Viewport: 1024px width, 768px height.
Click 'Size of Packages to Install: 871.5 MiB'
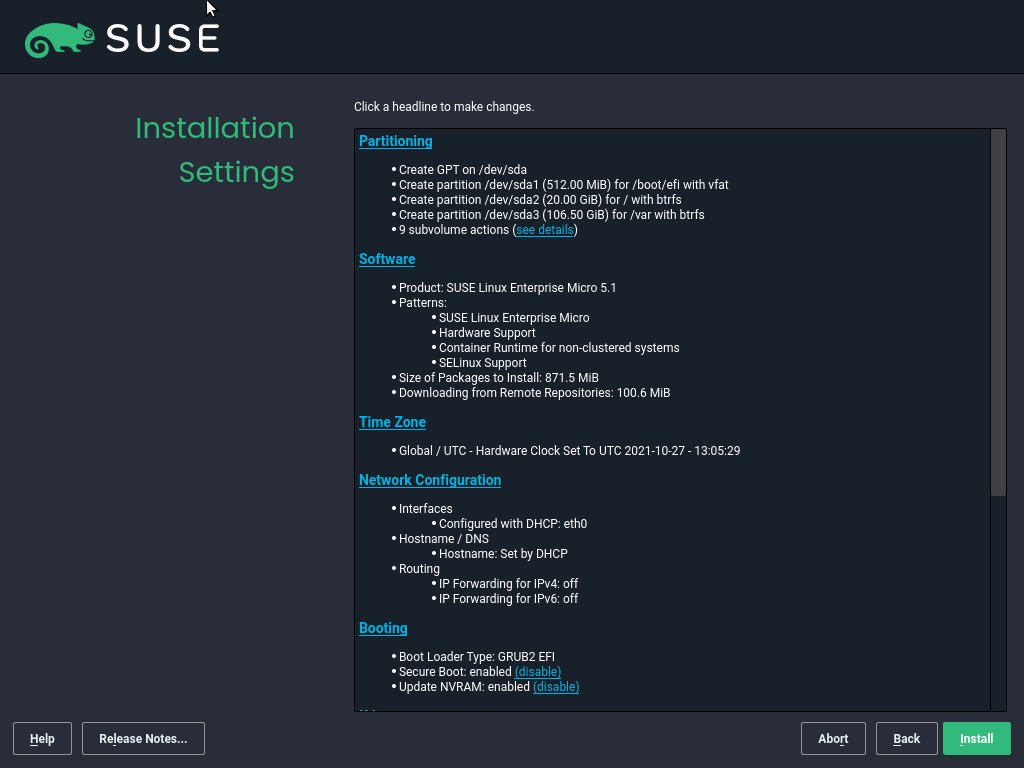point(498,378)
